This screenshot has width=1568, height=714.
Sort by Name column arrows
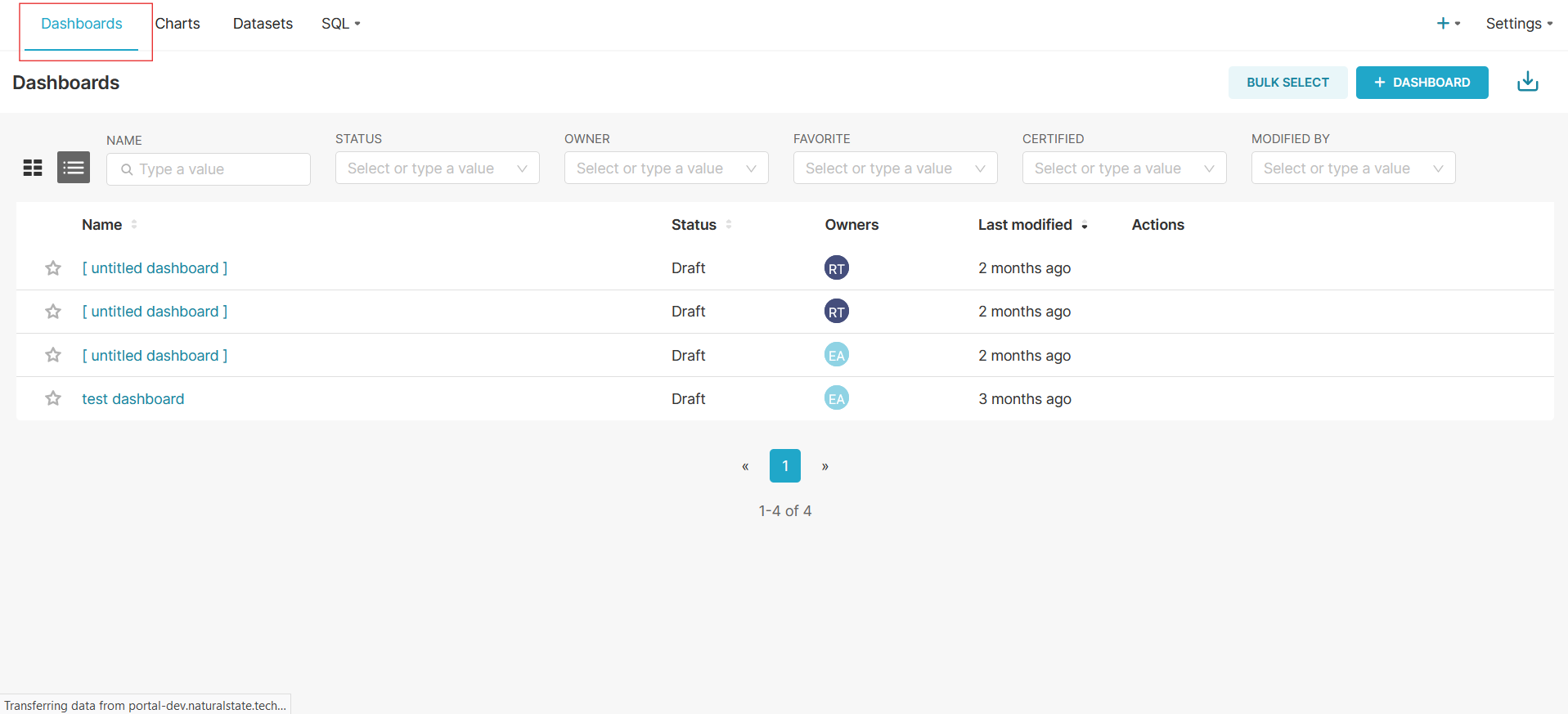pyautogui.click(x=134, y=224)
